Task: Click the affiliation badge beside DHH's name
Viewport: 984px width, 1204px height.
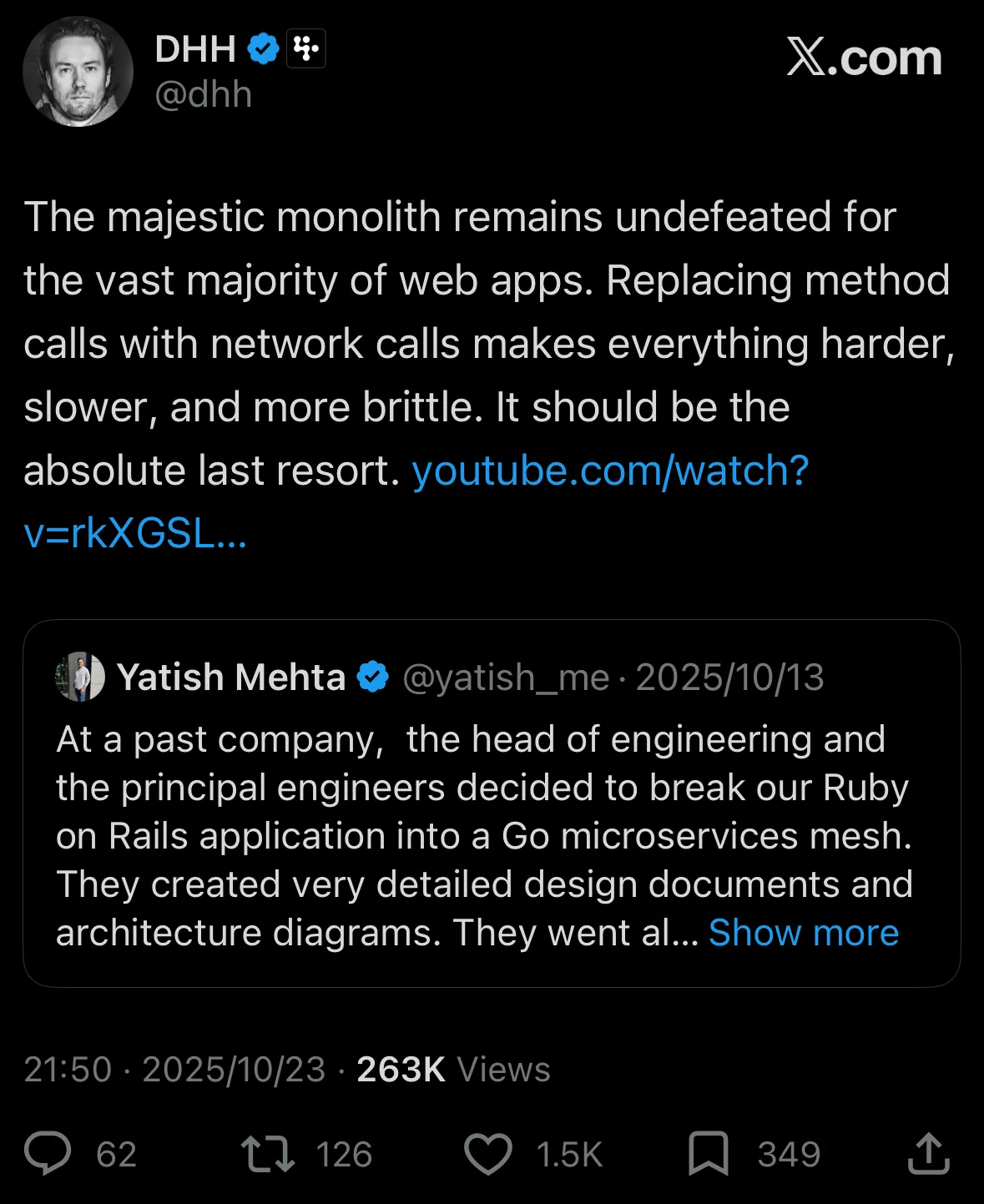Action: coord(305,49)
